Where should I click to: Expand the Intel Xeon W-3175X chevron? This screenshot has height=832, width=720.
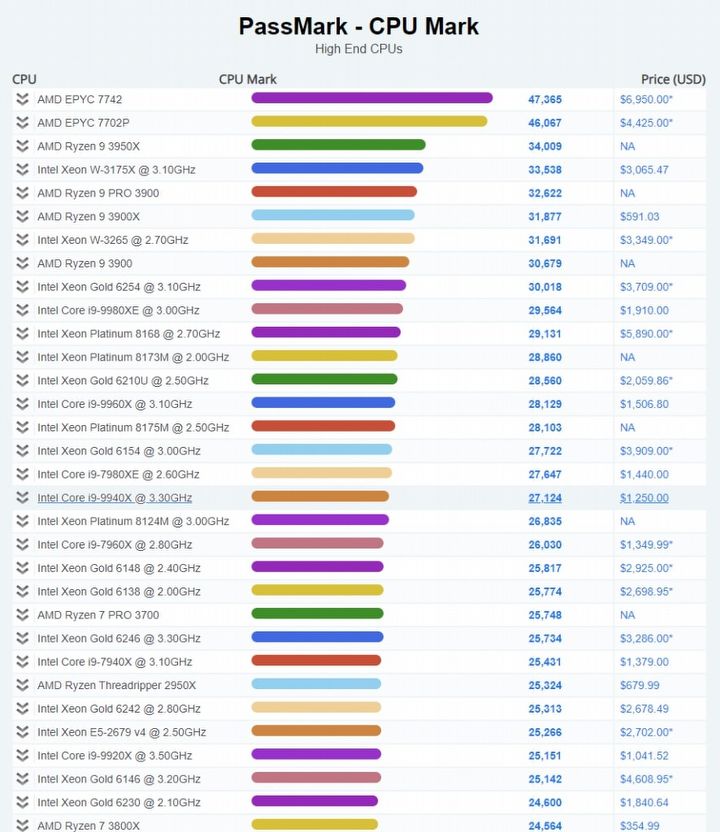tap(22, 169)
